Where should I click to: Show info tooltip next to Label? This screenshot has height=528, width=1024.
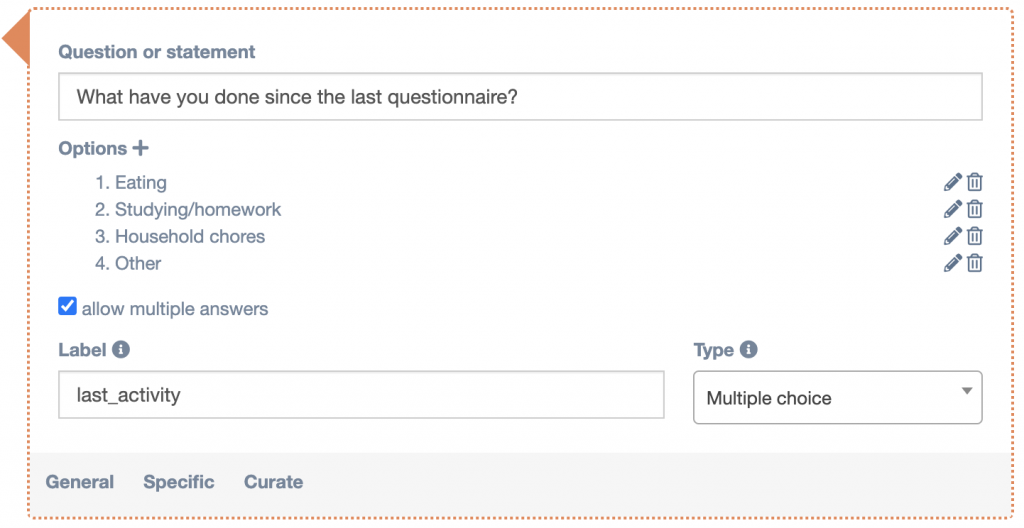pyautogui.click(x=121, y=350)
